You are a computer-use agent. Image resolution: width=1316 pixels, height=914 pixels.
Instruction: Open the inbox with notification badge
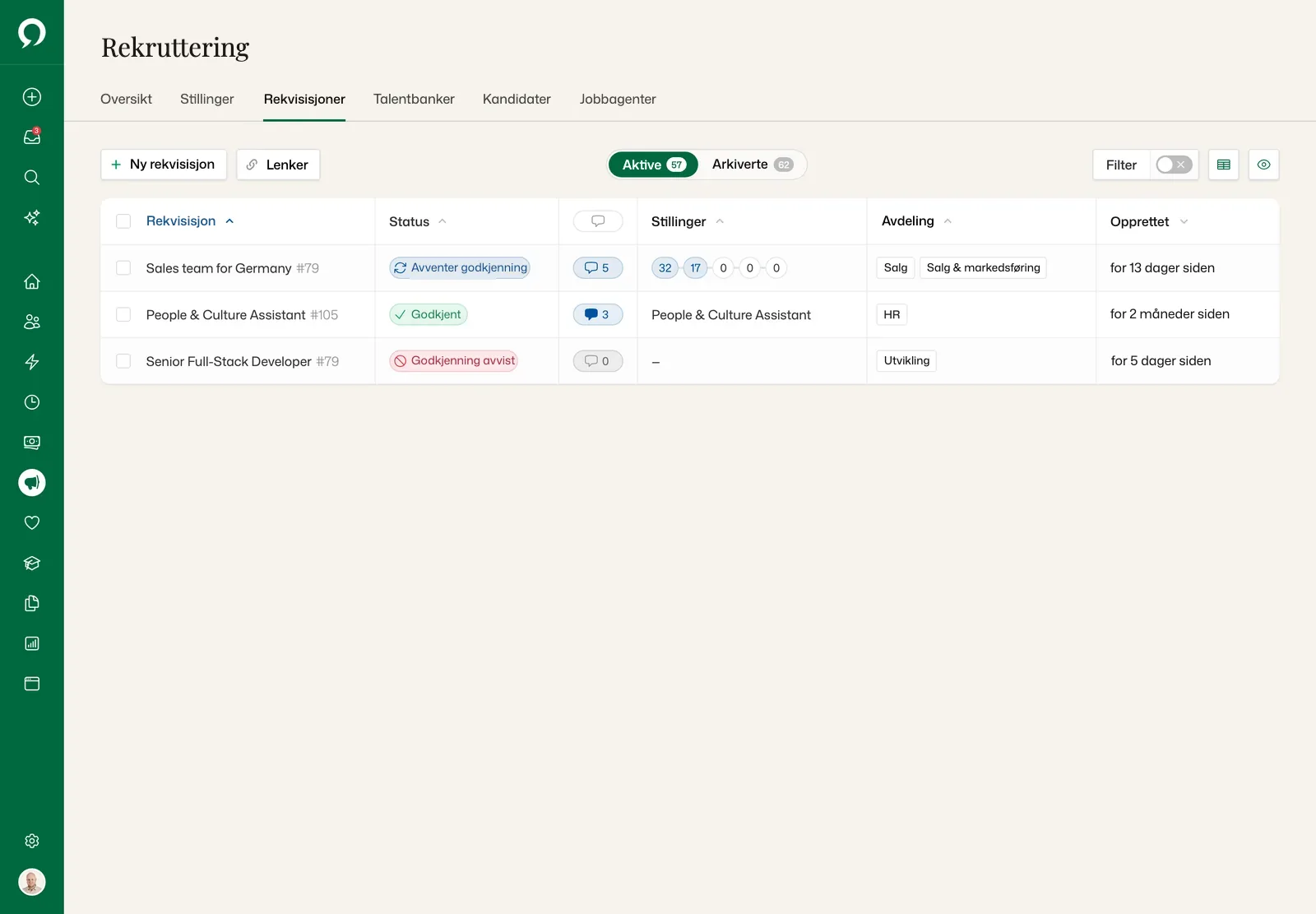(32, 137)
